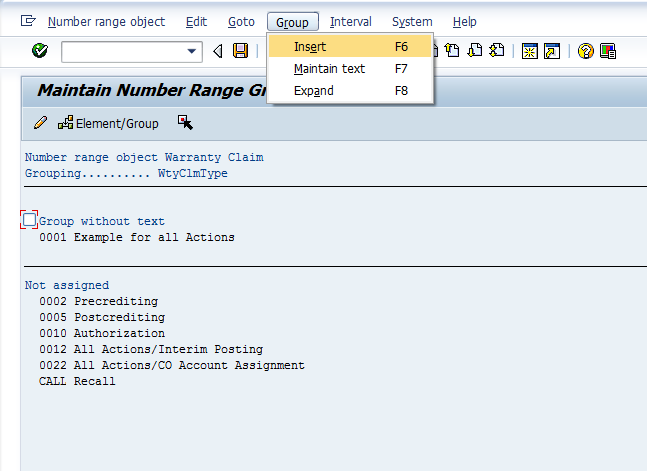This screenshot has width=647, height=471.
Task: Click the Next page icon
Action: pos(475,51)
